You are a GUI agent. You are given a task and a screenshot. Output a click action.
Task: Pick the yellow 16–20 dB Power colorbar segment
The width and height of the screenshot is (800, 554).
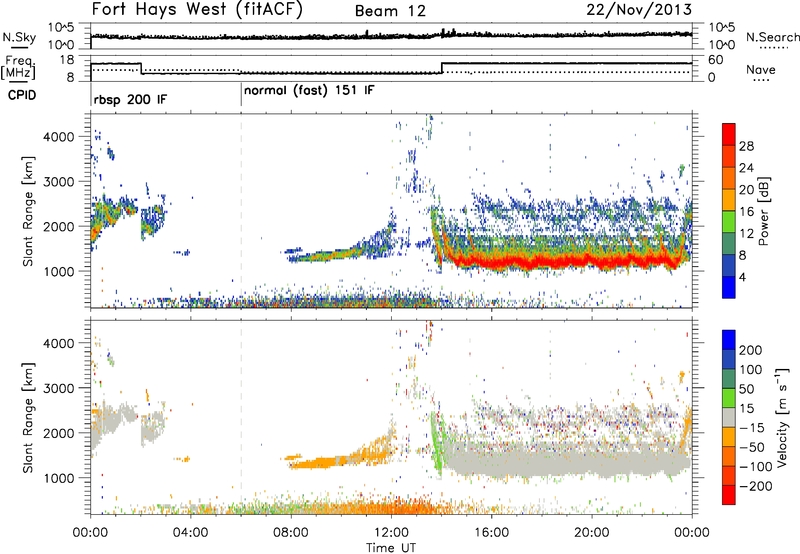pyautogui.click(x=729, y=200)
